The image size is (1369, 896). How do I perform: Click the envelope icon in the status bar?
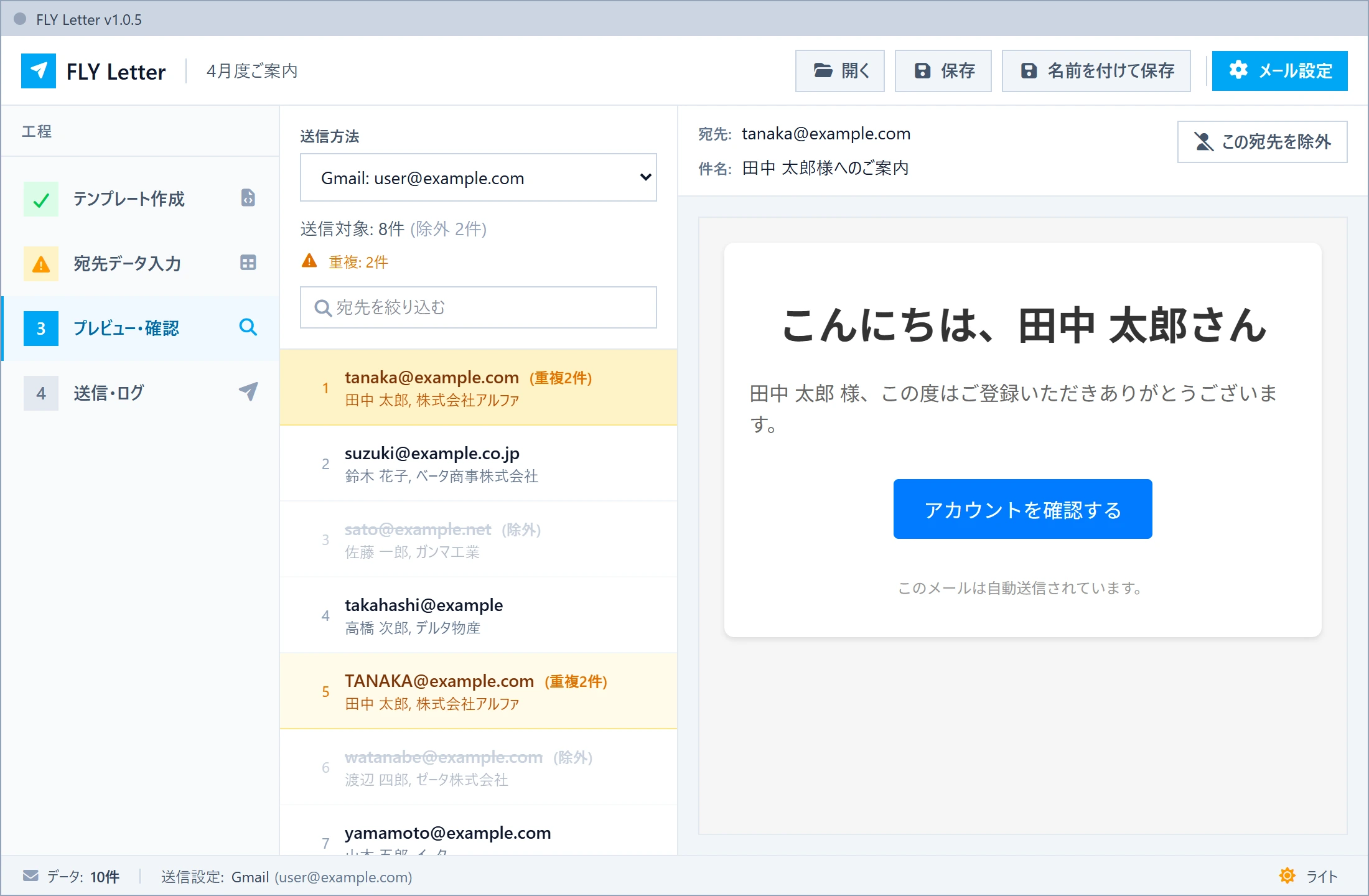click(x=30, y=876)
